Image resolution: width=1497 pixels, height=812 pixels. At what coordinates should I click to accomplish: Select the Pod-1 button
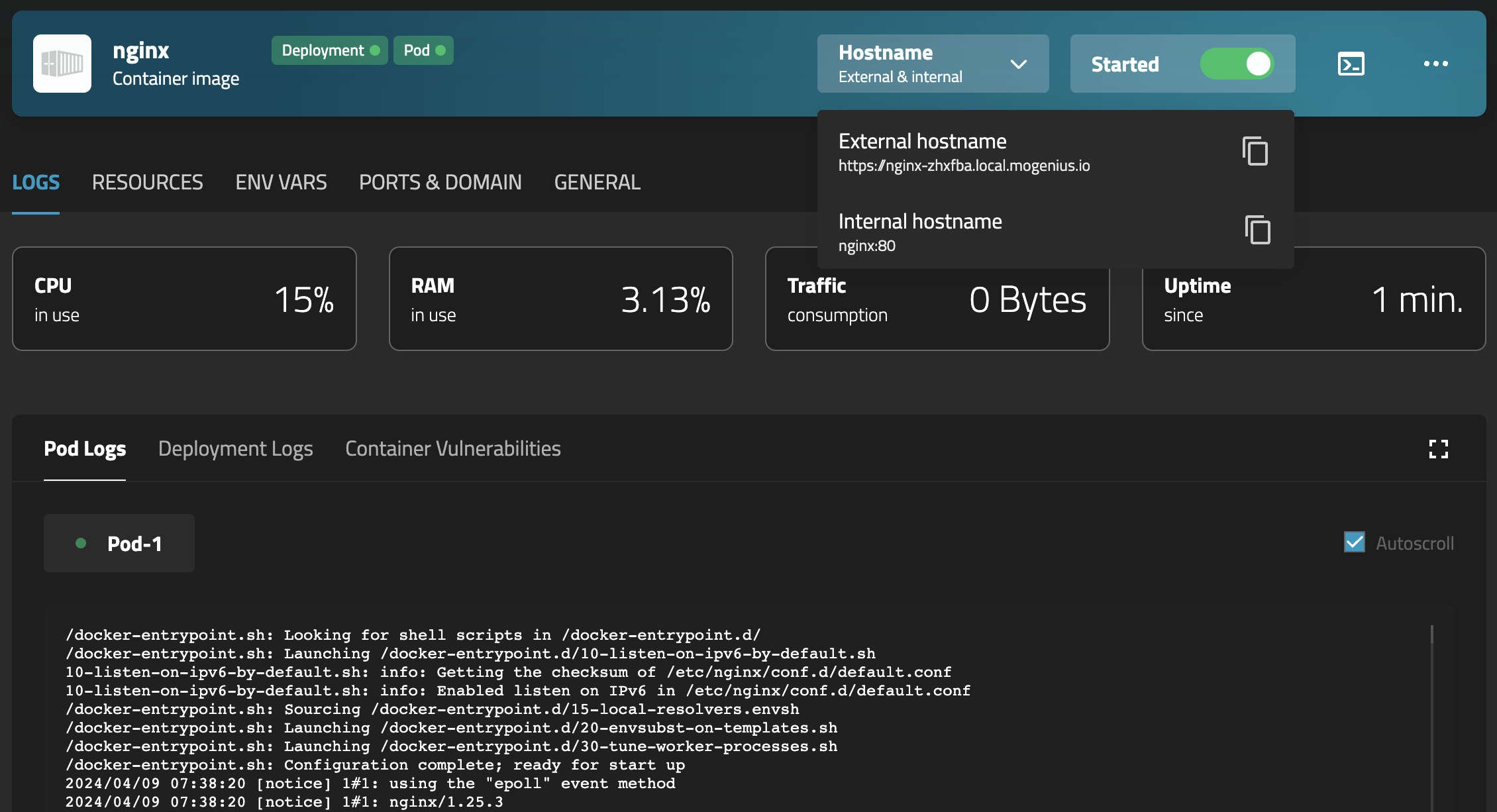[119, 544]
